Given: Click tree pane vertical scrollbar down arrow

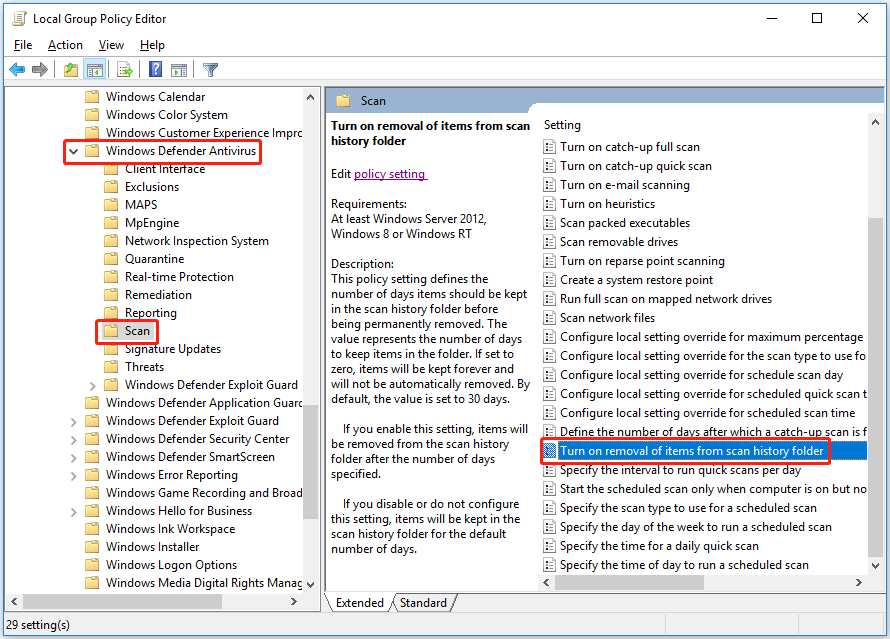Looking at the screenshot, I should (x=310, y=584).
